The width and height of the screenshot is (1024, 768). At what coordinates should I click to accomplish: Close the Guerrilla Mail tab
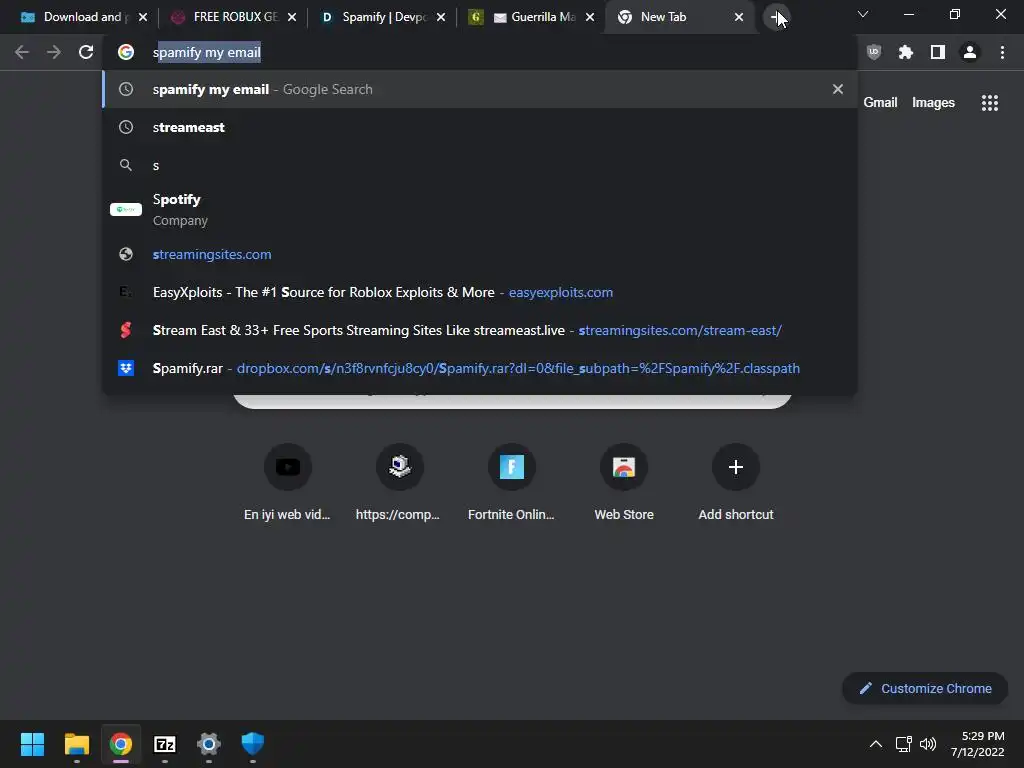pos(590,17)
